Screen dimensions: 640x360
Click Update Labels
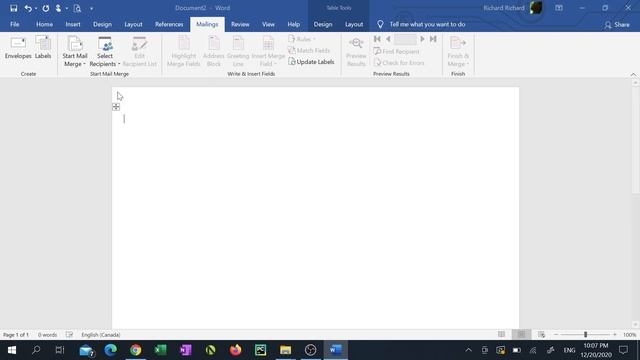(311, 62)
